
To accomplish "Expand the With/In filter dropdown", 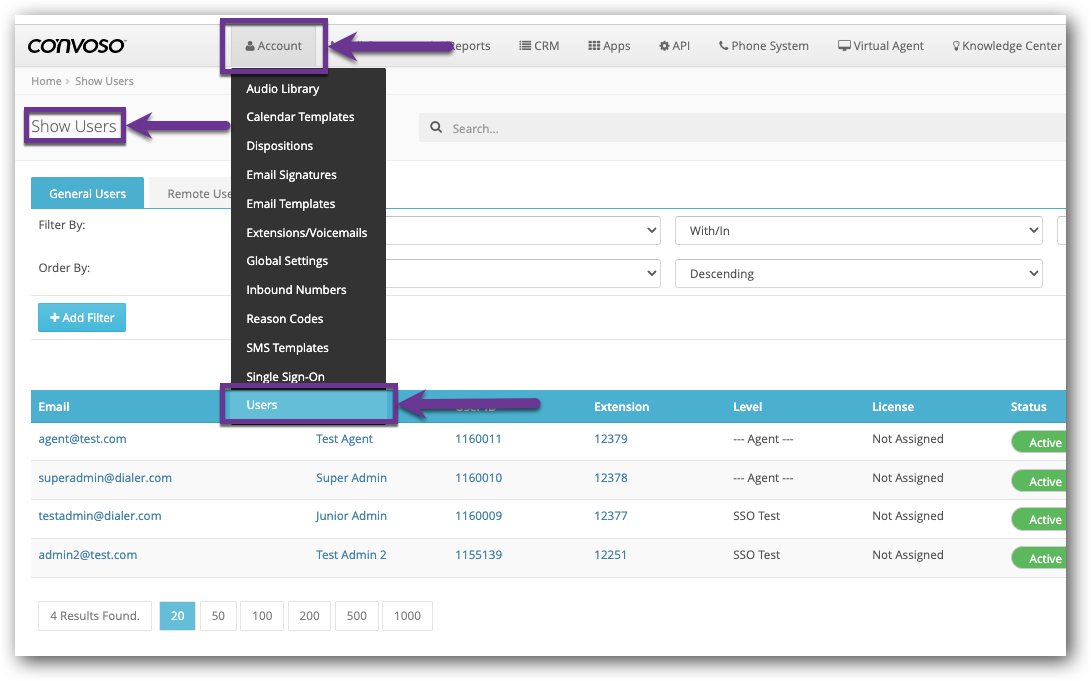I will click(859, 231).
